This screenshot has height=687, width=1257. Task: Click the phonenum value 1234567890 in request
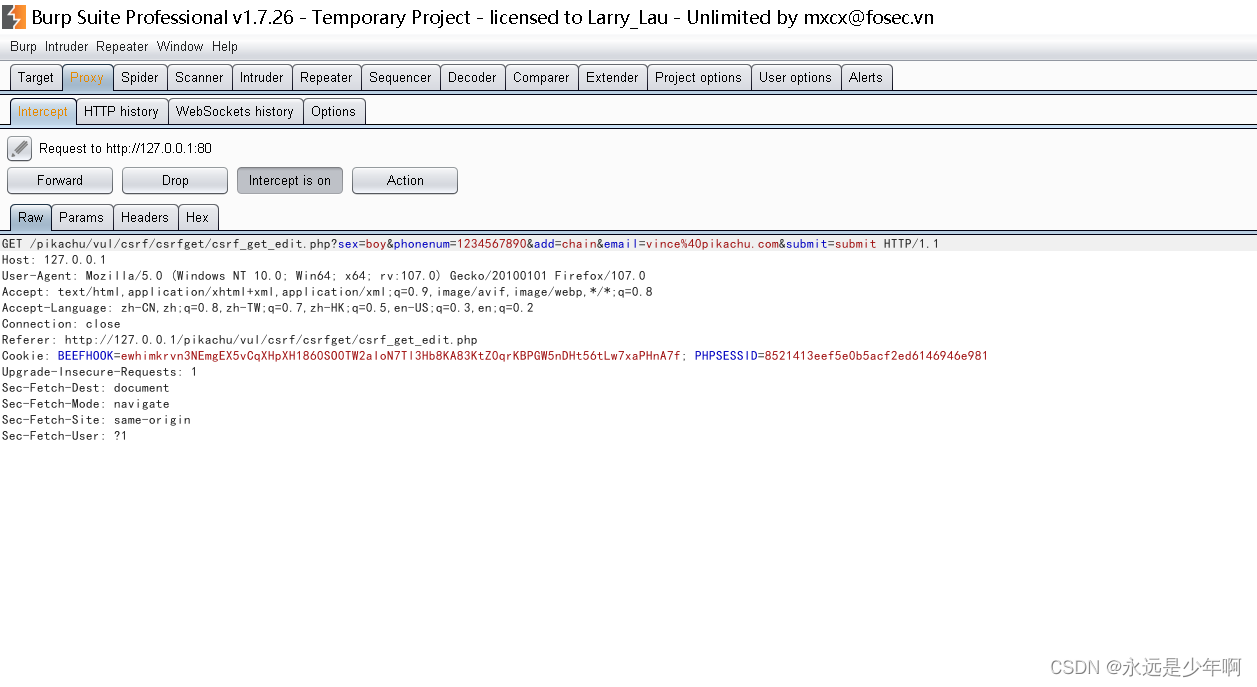pos(492,244)
